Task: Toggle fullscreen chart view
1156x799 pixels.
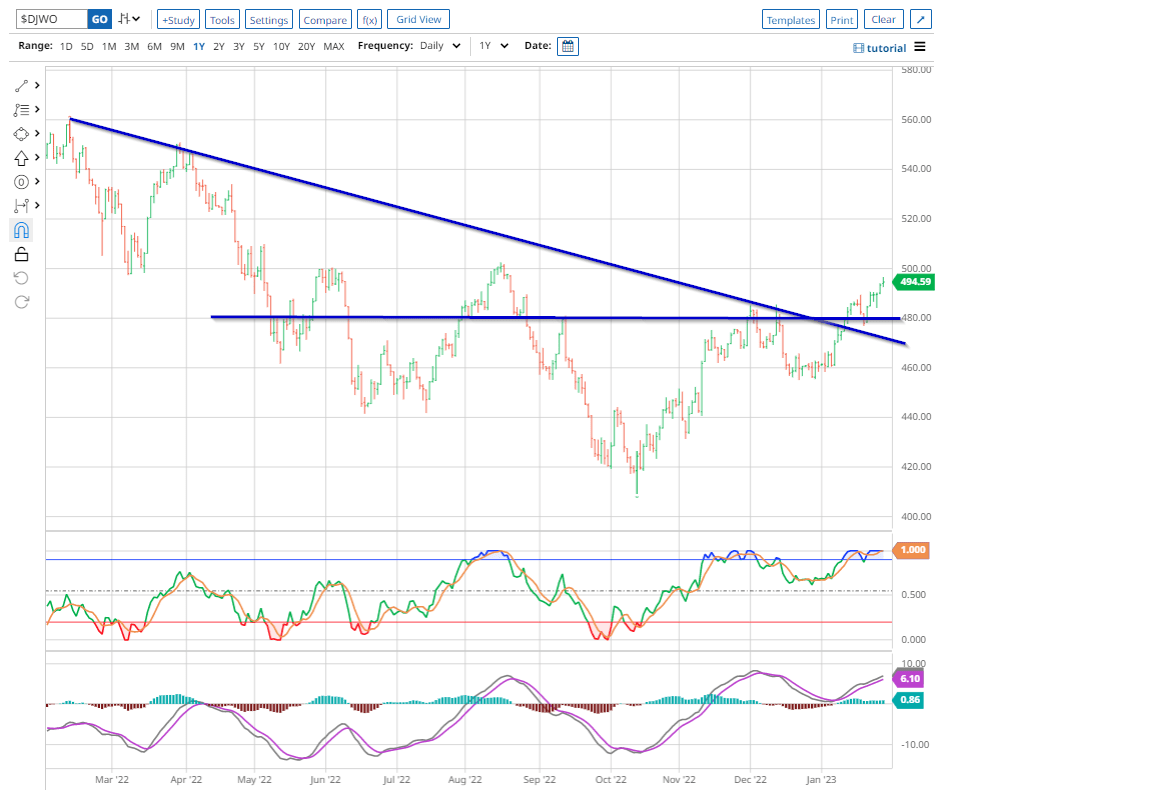Action: coord(920,18)
